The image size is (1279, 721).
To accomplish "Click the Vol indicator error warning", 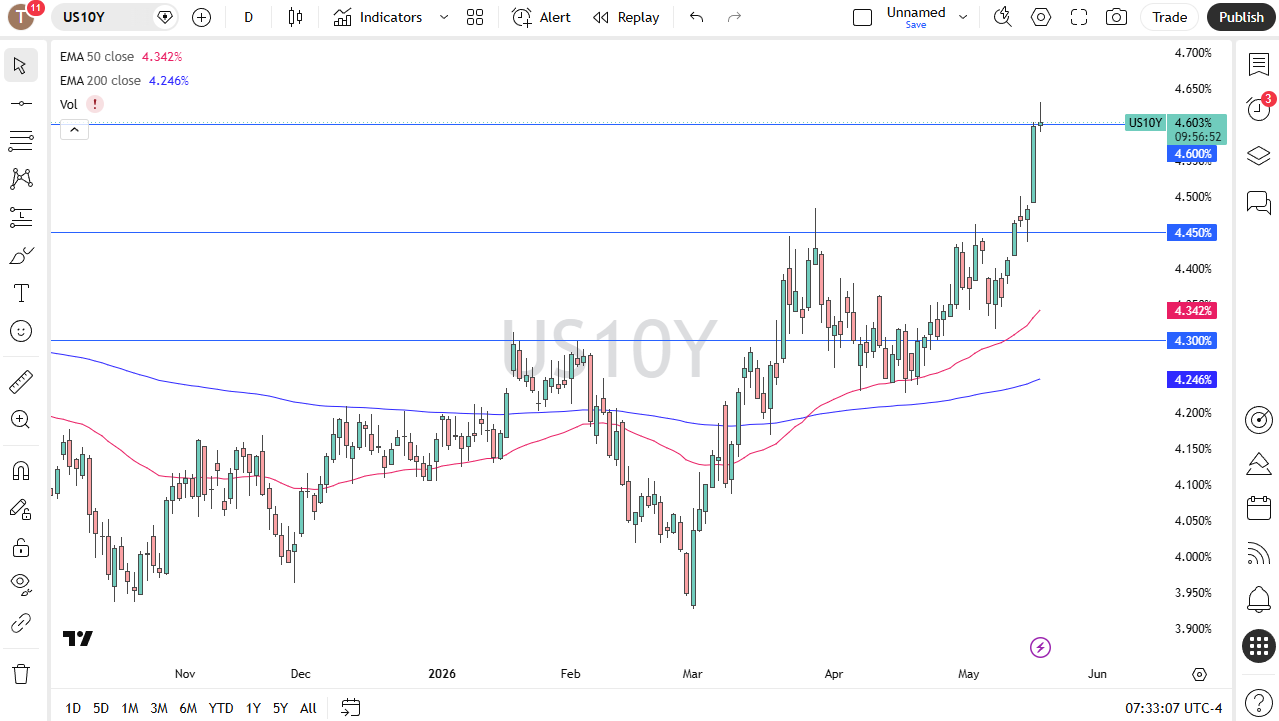I will pyautogui.click(x=94, y=104).
